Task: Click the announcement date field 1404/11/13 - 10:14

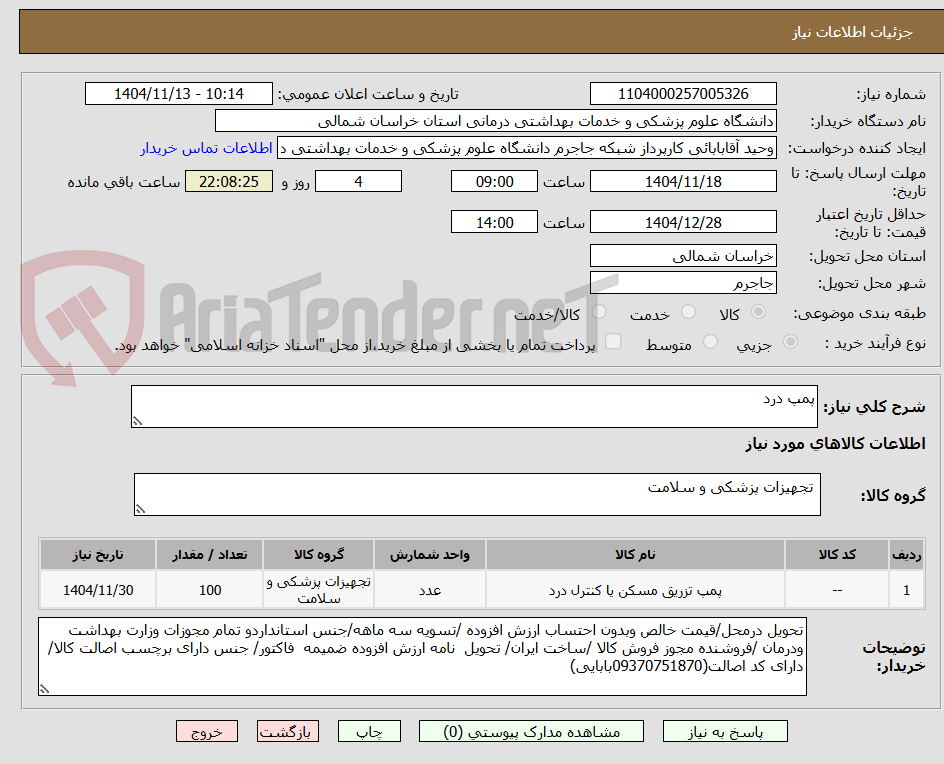Action: coord(179,94)
